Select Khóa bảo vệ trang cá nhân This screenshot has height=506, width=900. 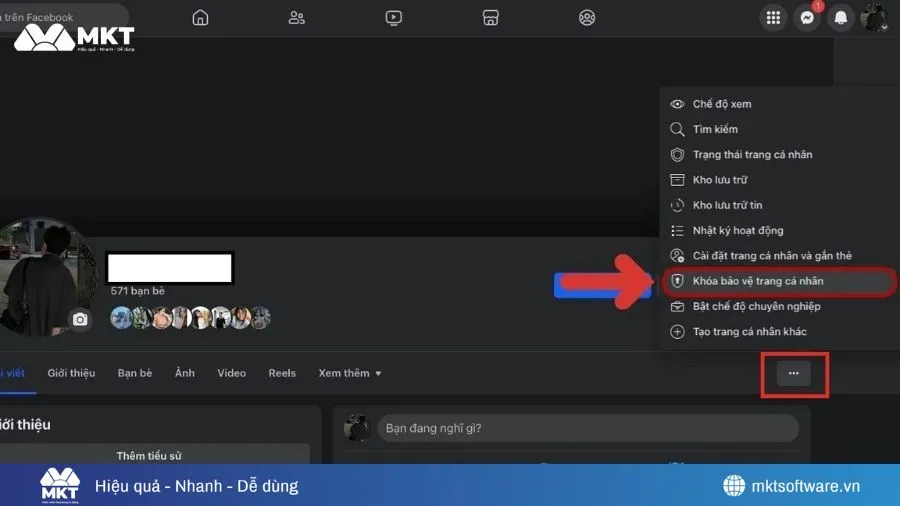pyautogui.click(x=778, y=281)
